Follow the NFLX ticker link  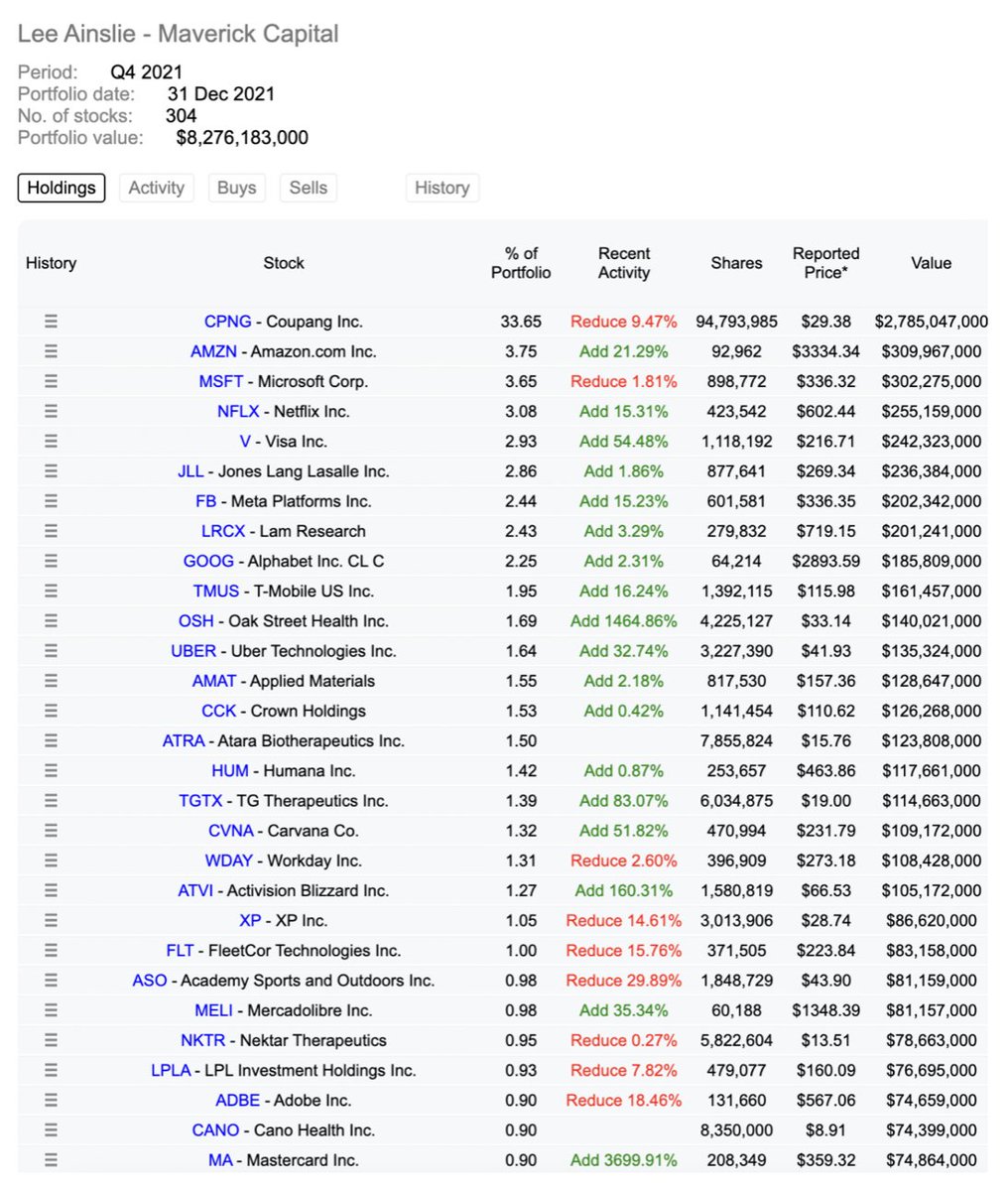tap(238, 411)
